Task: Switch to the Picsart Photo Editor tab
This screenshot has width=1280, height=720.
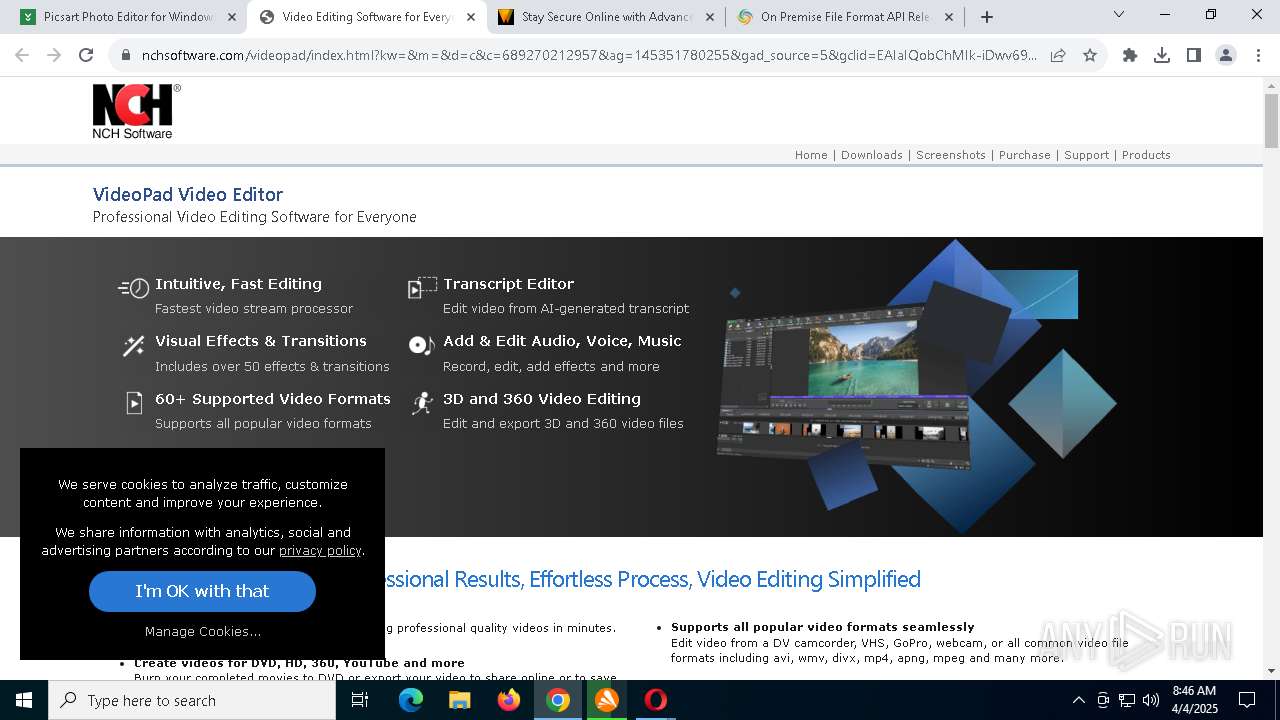Action: [x=126, y=17]
